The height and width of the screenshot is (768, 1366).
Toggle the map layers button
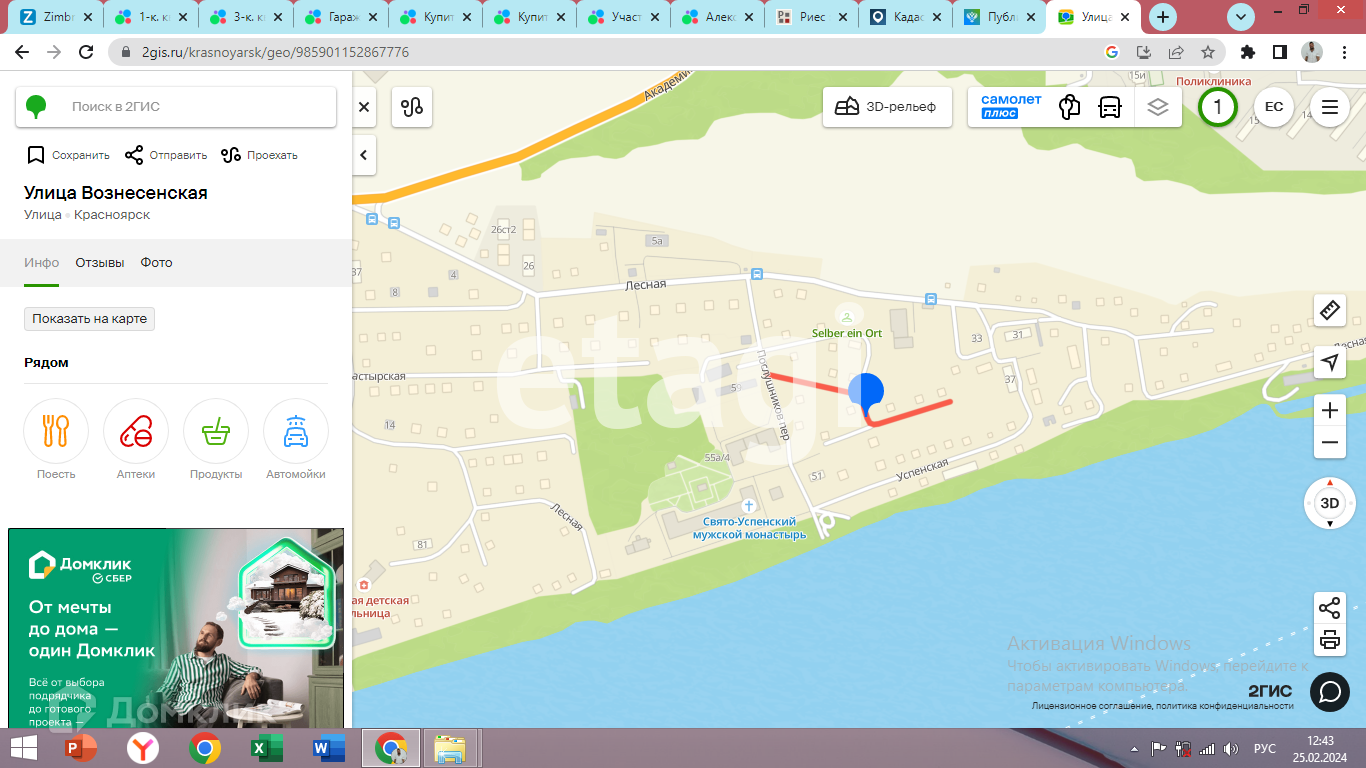[x=1158, y=107]
